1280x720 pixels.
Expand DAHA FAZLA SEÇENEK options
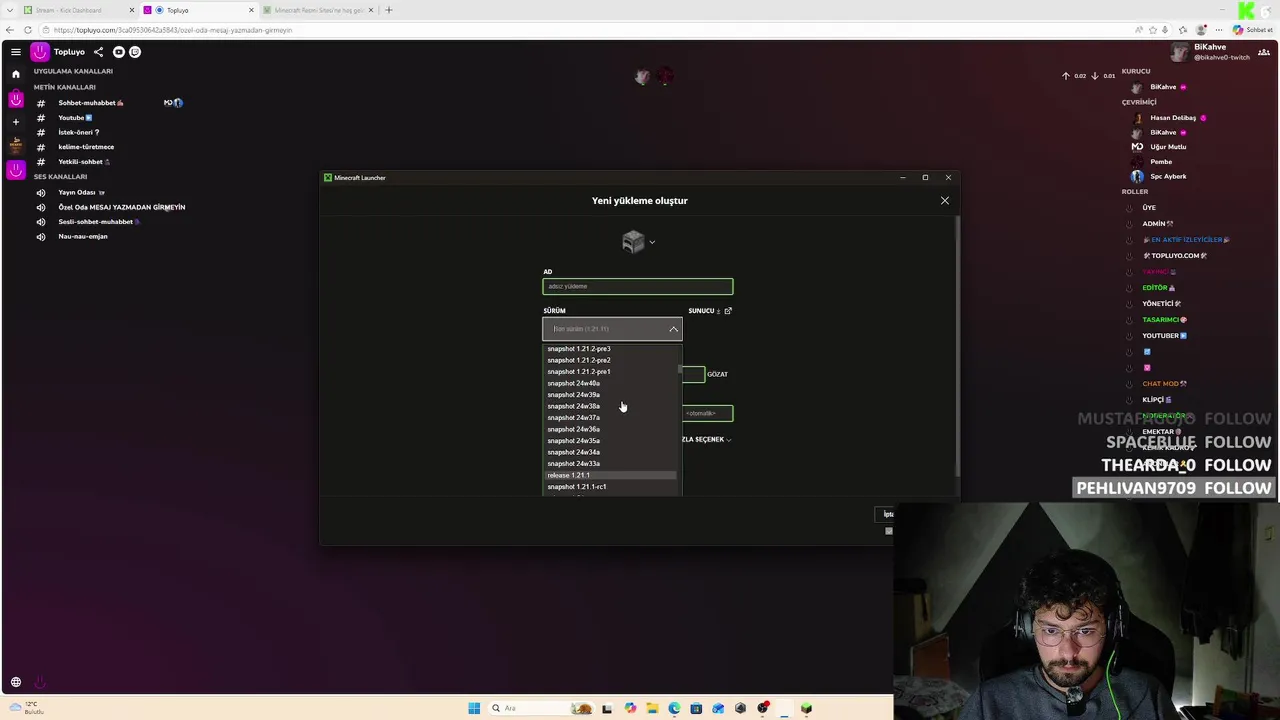click(x=706, y=440)
